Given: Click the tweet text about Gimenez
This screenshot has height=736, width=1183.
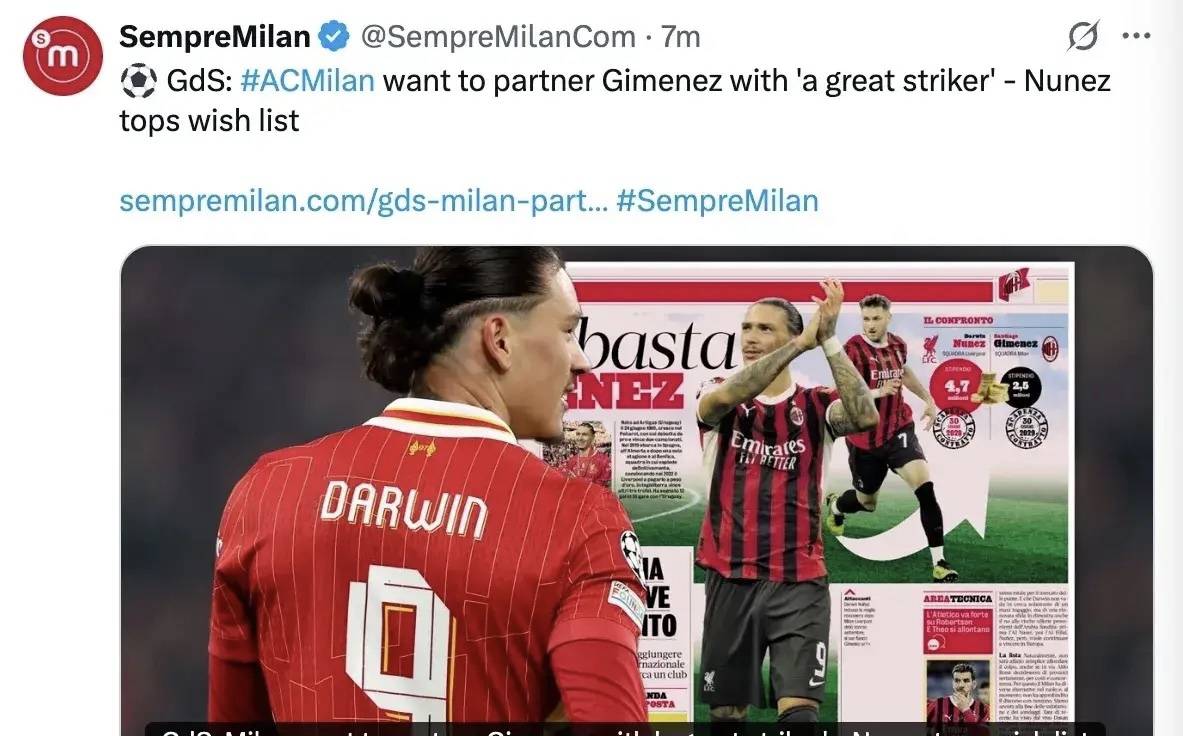Looking at the screenshot, I should [x=615, y=100].
